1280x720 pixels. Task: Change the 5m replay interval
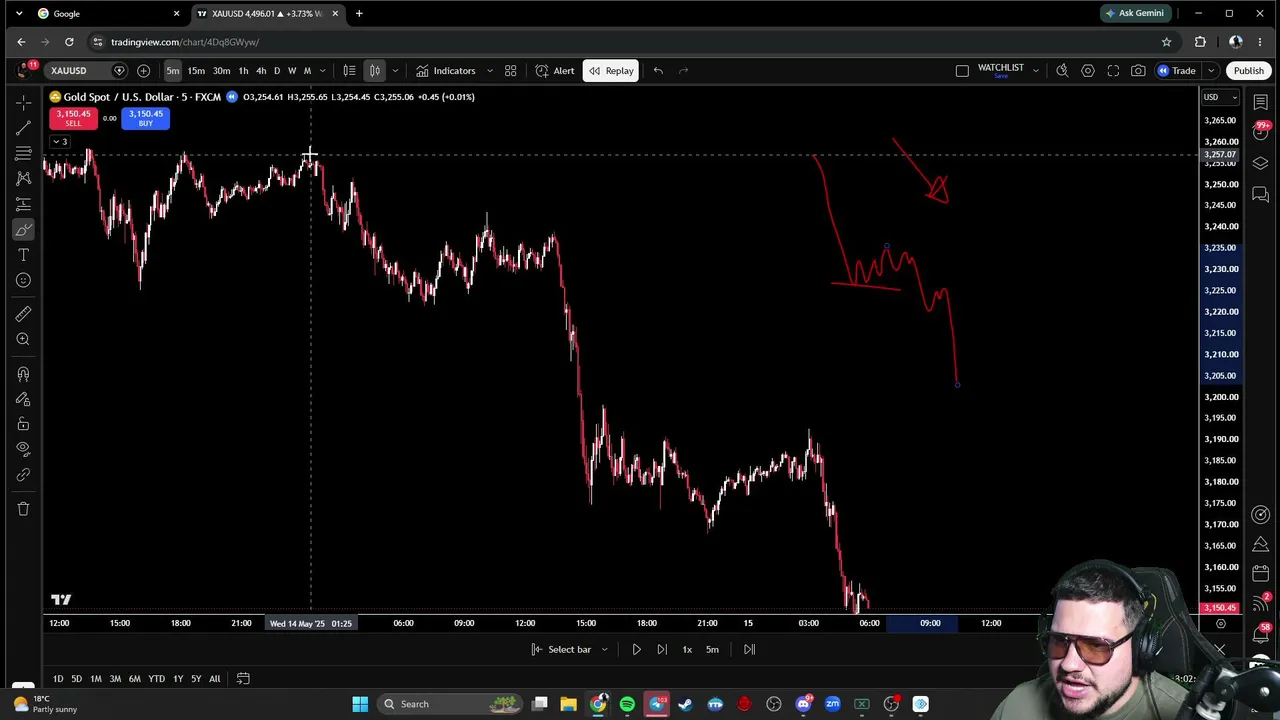click(712, 650)
